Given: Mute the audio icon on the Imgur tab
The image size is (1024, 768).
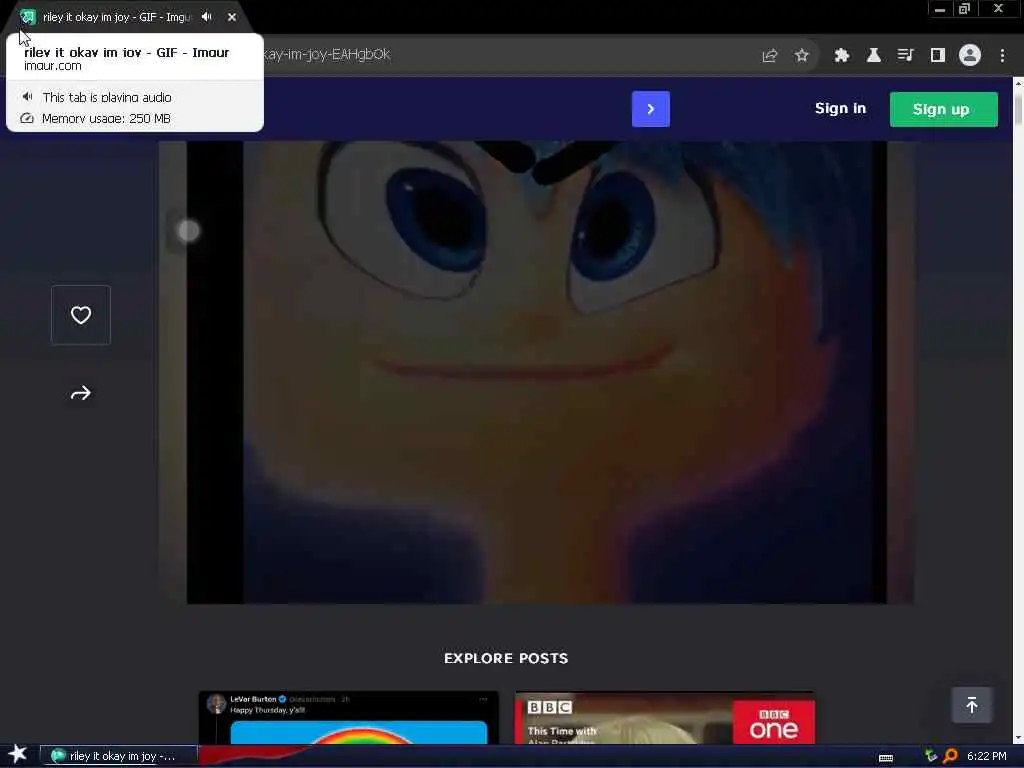Looking at the screenshot, I should click(206, 17).
